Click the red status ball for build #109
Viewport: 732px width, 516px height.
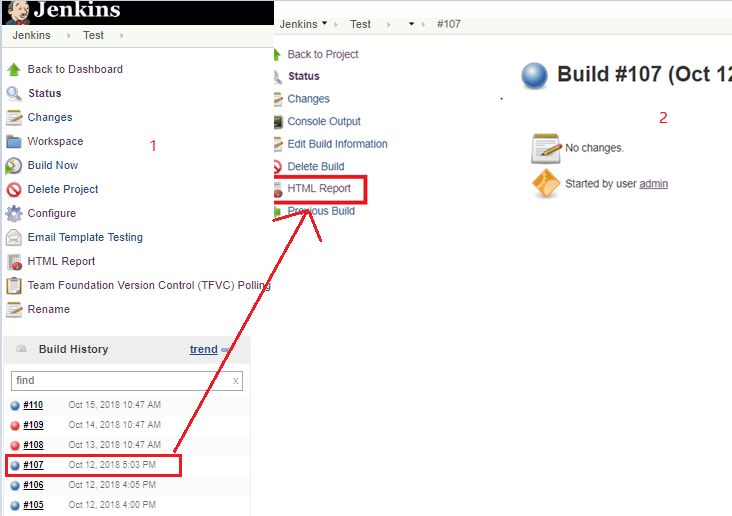click(15, 425)
